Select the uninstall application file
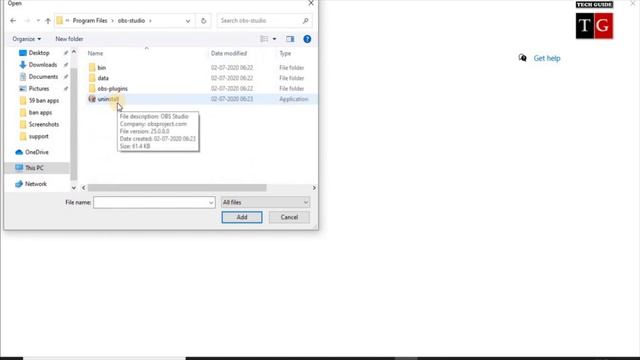The image size is (640, 360). (x=108, y=99)
